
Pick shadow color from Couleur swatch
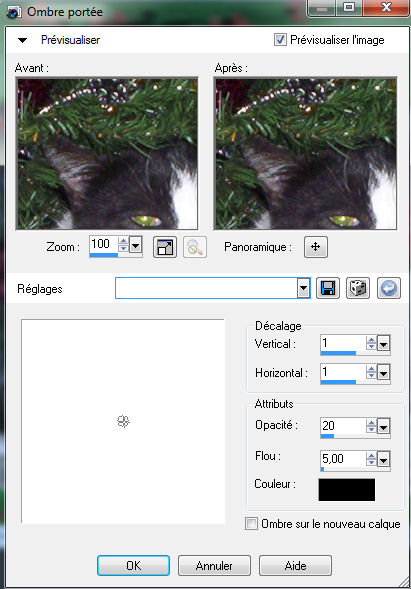pyautogui.click(x=347, y=489)
